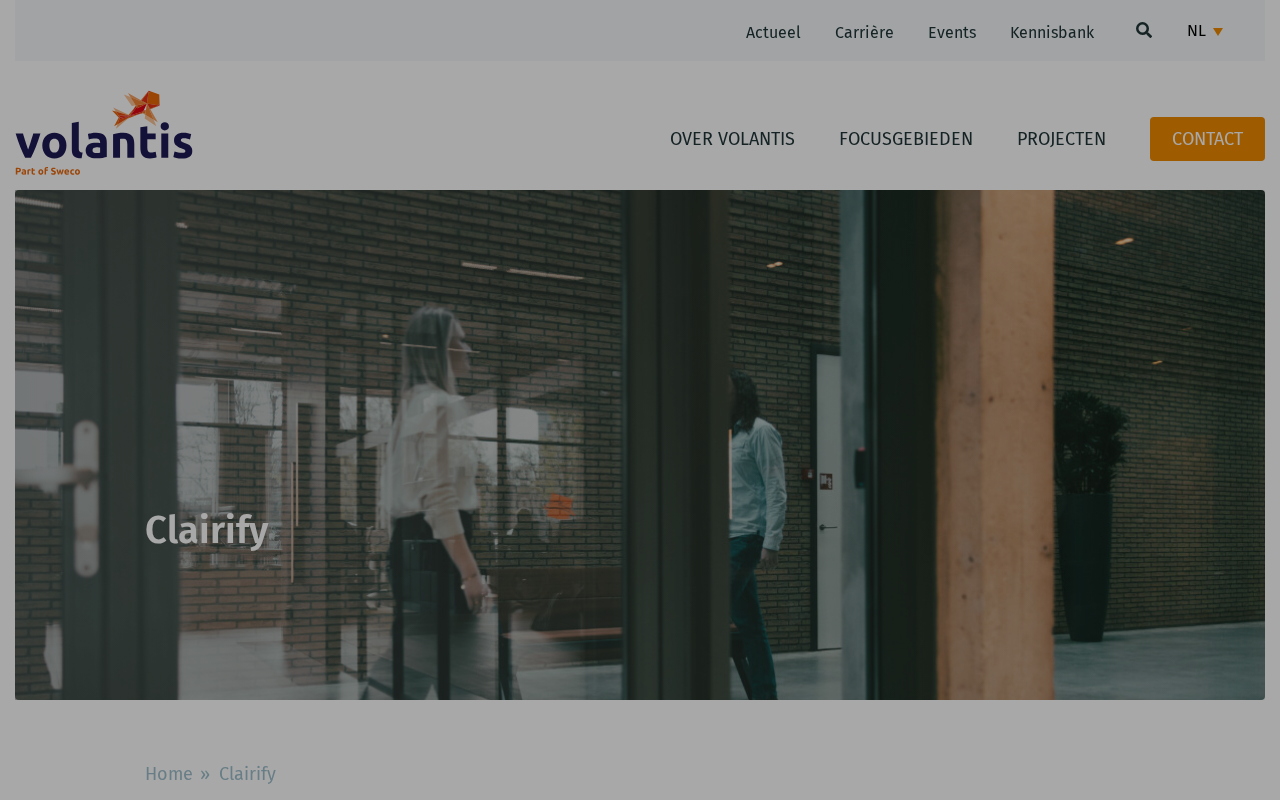Click the orange arrow beside NL
The width and height of the screenshot is (1280, 800).
point(1218,32)
